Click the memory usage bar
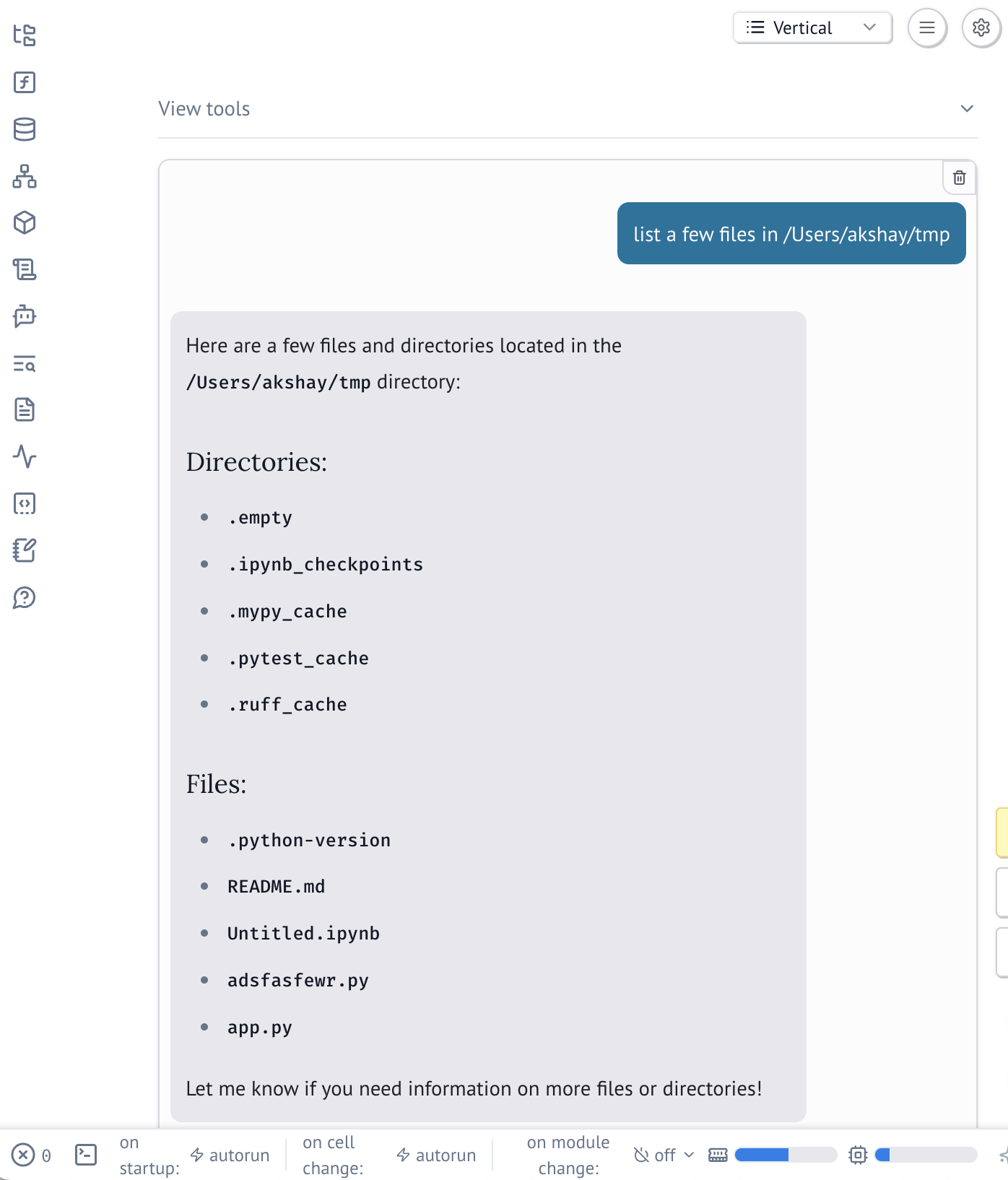 tap(785, 1155)
